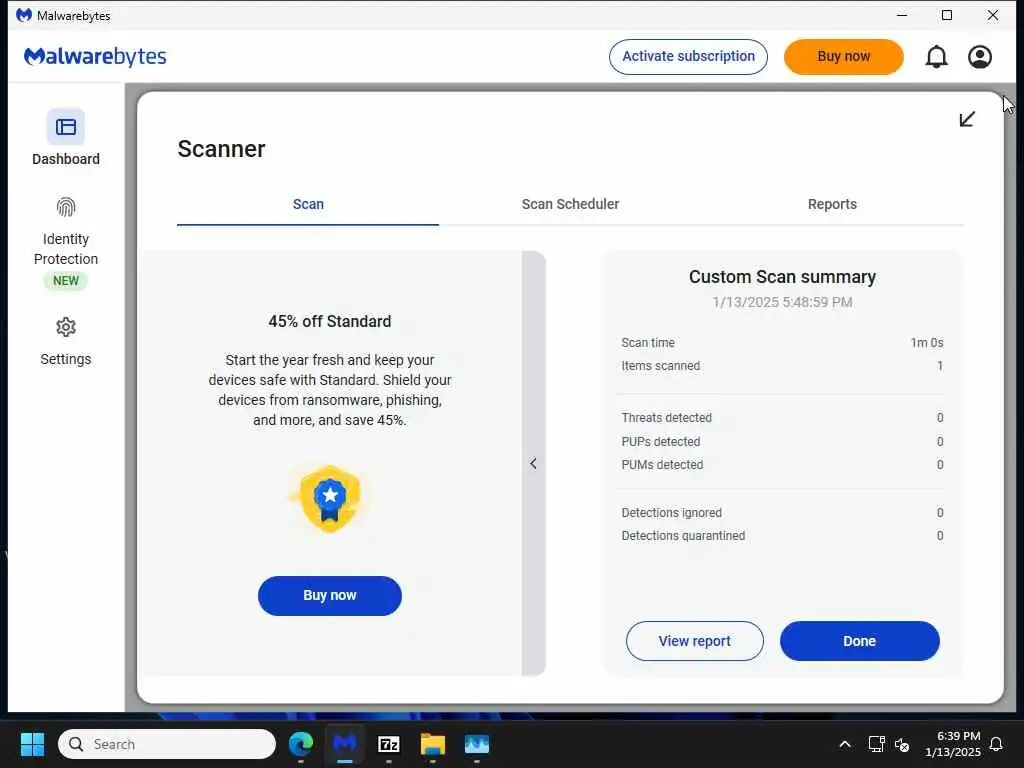
Task: Click the Malwarebytes logo in header
Action: (x=95, y=57)
